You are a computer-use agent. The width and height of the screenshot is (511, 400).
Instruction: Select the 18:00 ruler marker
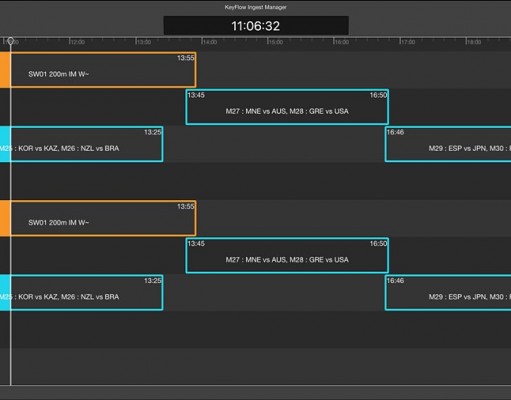[x=474, y=42]
